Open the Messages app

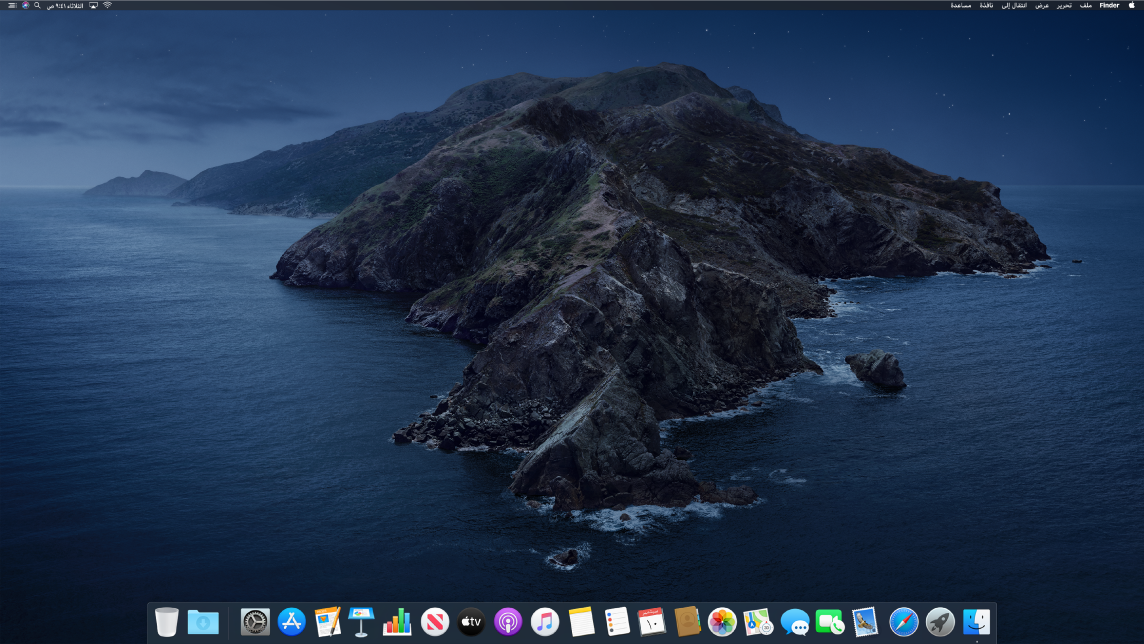(794, 622)
